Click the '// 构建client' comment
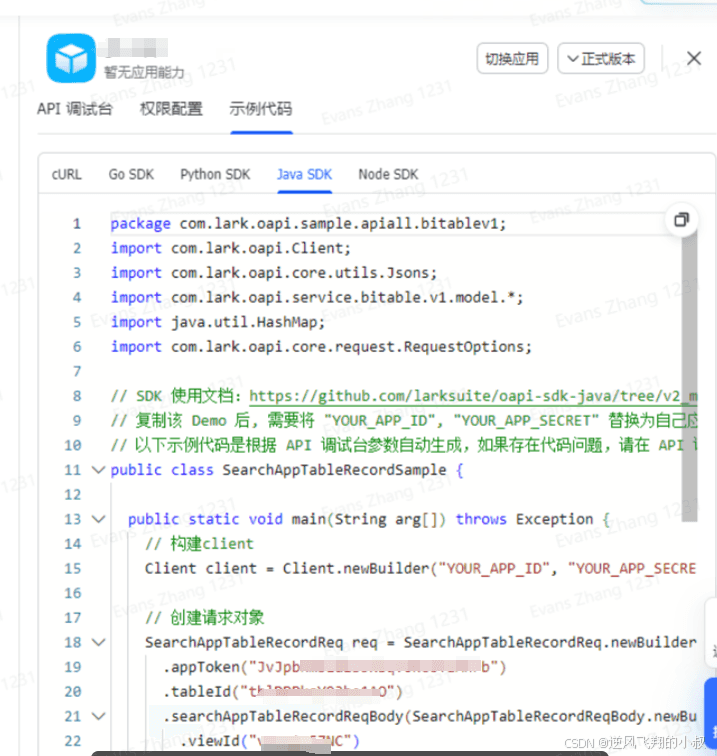The width and height of the screenshot is (717, 756). pos(199,544)
